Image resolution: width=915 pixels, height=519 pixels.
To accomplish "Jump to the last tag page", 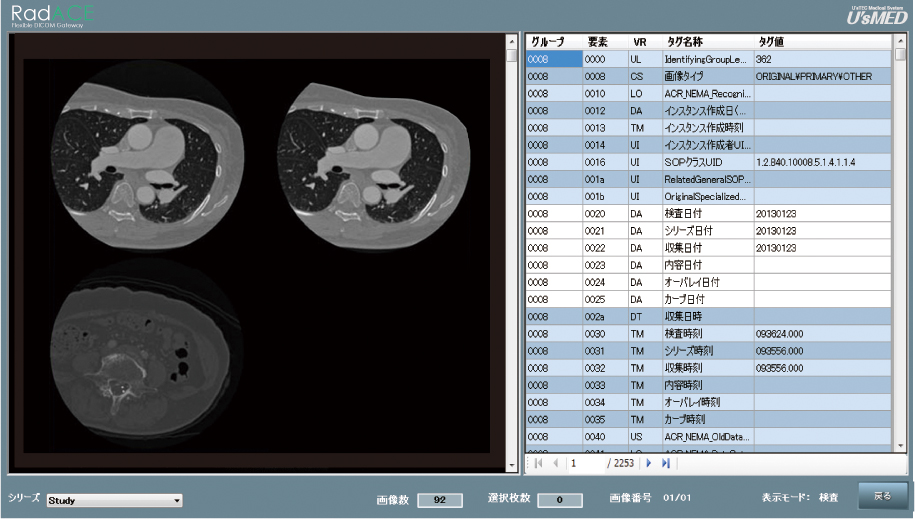I will tap(666, 464).
